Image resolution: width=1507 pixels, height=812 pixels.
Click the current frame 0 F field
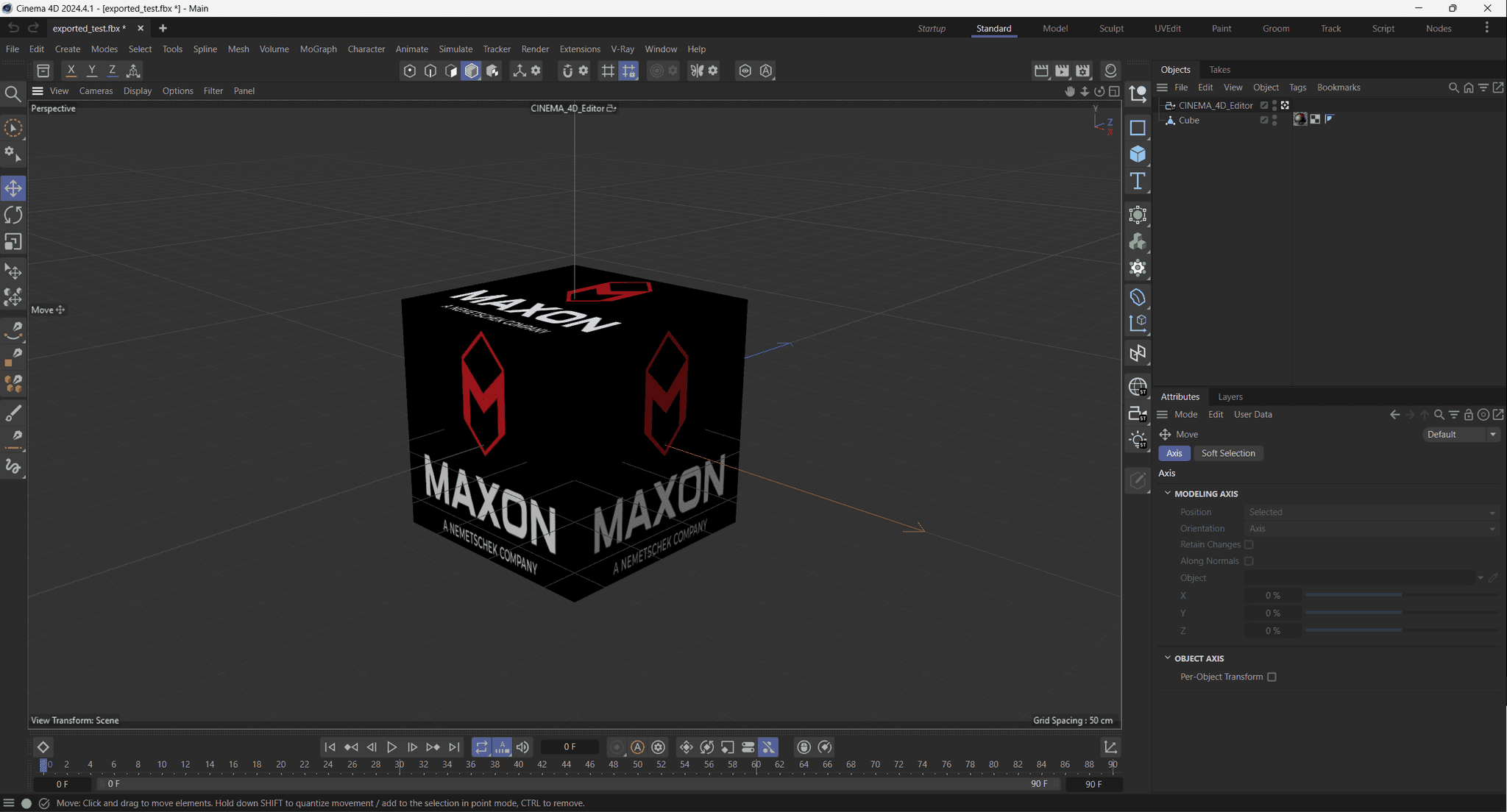click(x=570, y=747)
